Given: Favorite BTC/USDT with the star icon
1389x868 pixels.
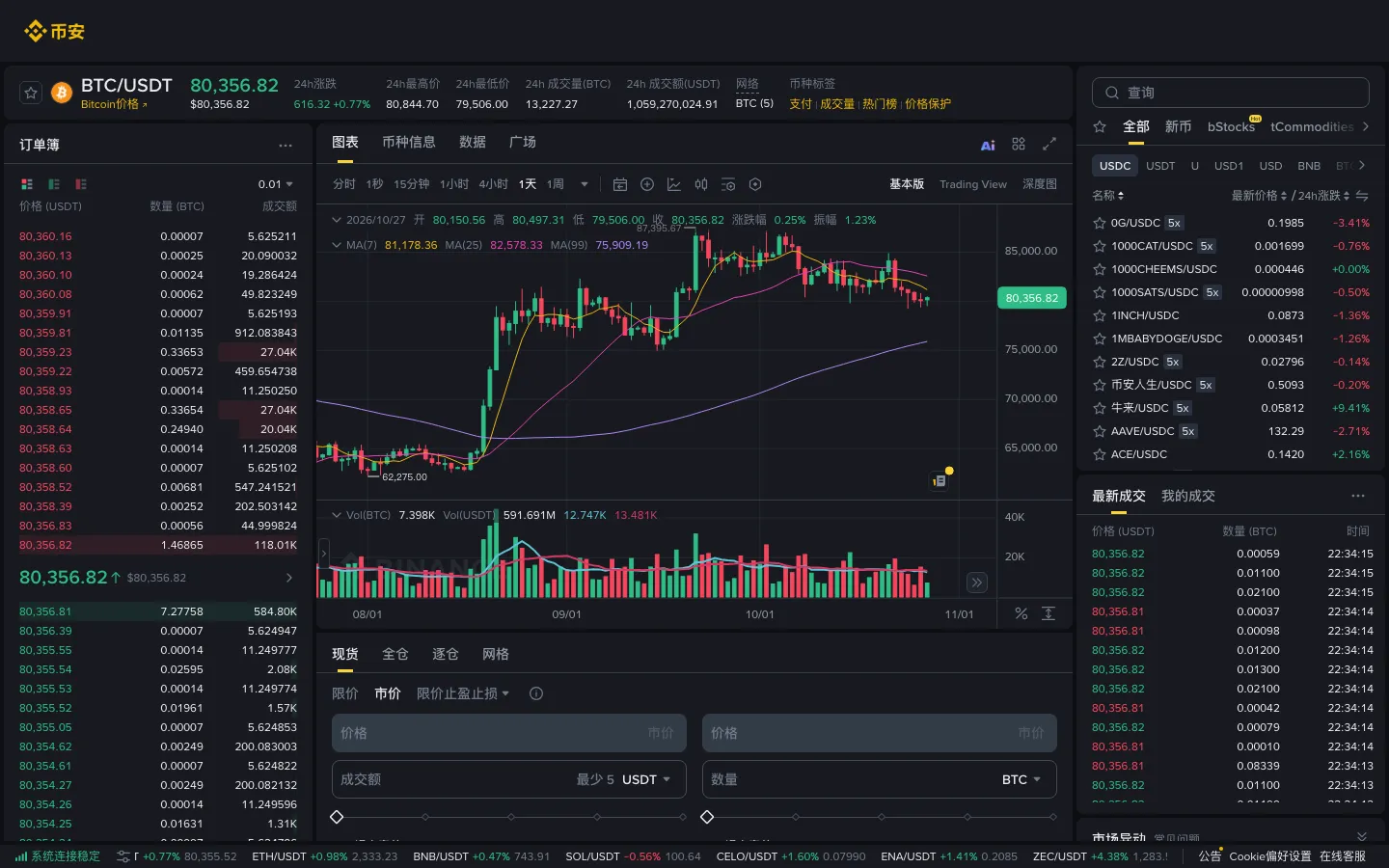Looking at the screenshot, I should [x=31, y=93].
